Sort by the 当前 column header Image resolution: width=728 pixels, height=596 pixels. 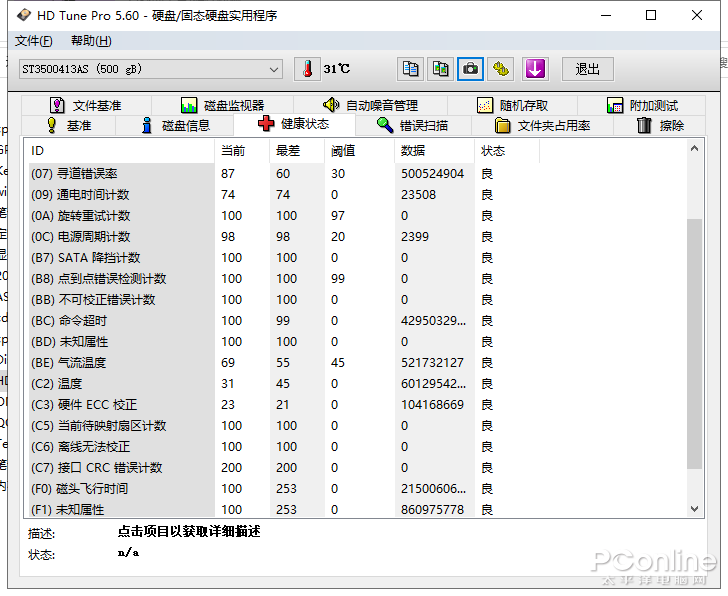242,151
